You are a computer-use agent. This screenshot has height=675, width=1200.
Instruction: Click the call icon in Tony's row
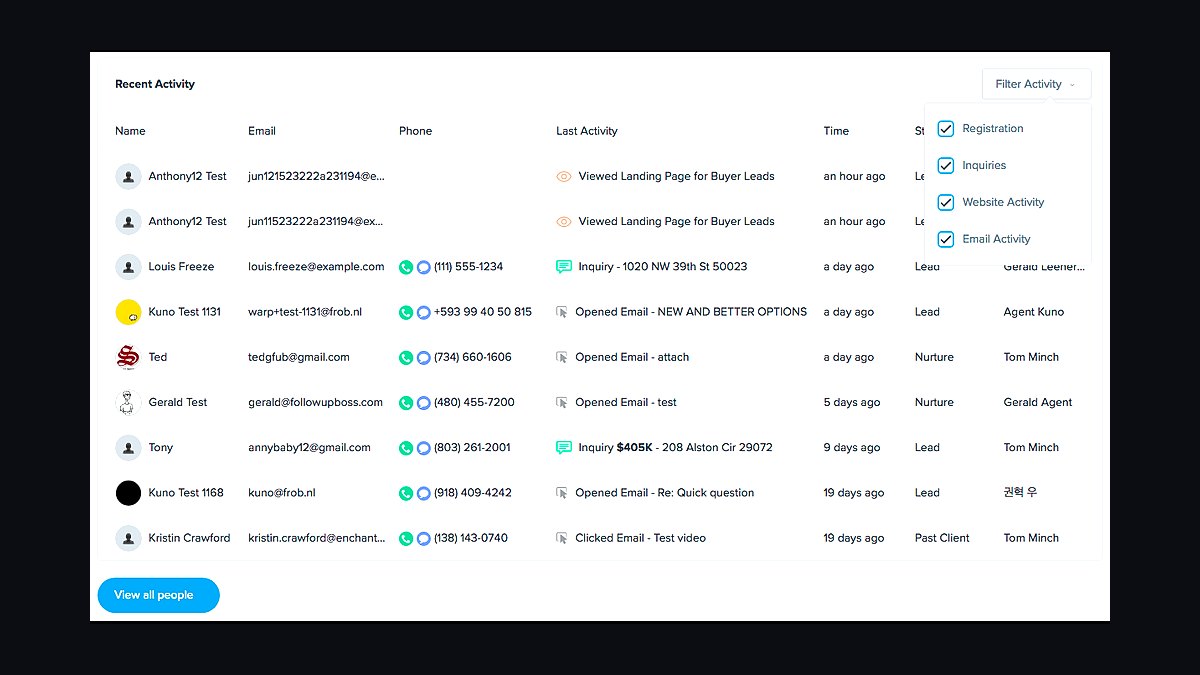406,448
